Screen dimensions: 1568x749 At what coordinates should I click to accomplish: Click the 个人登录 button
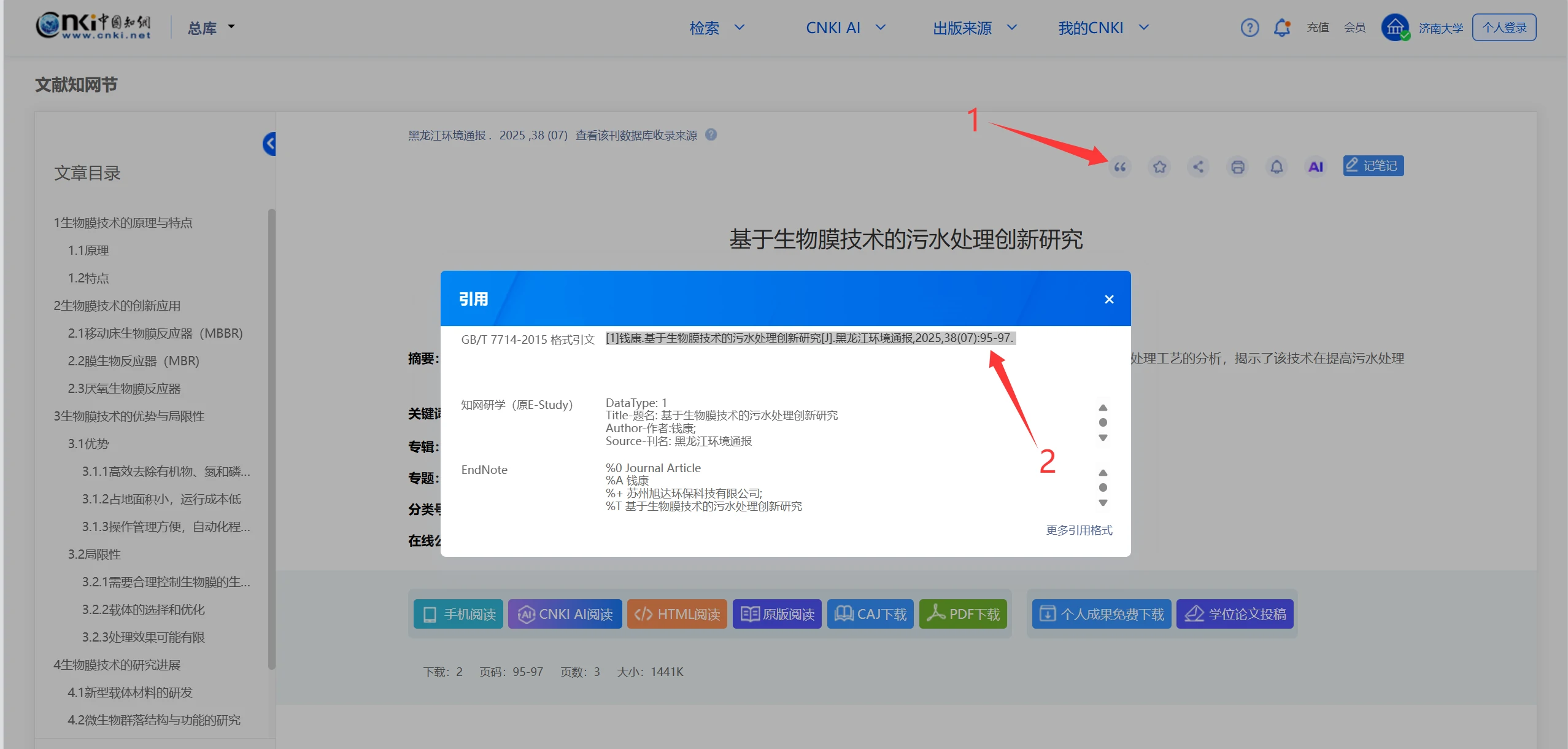(x=1504, y=28)
